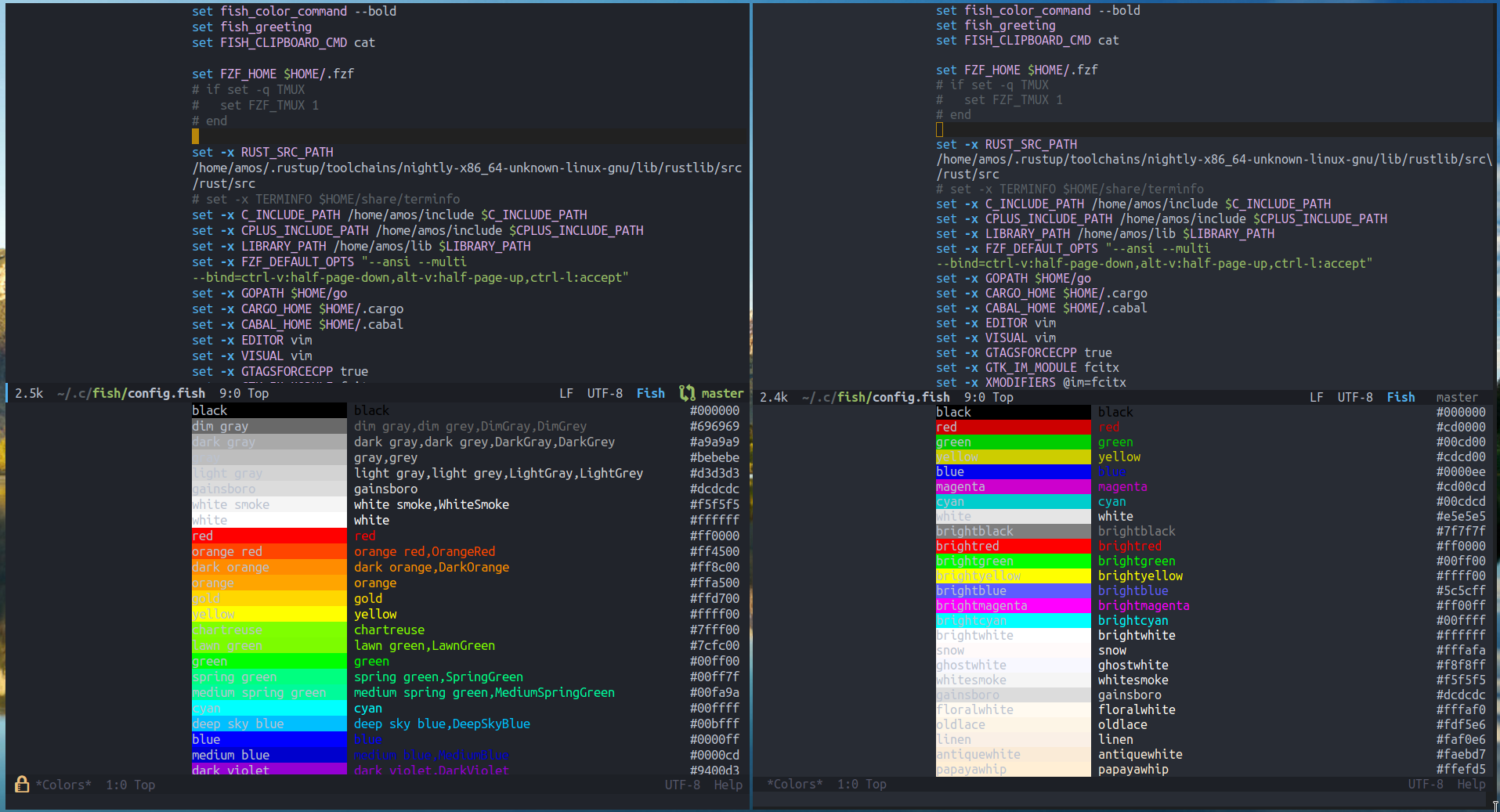Select the gold swatch in the left Colors list
1500x812 pixels.
tap(269, 598)
